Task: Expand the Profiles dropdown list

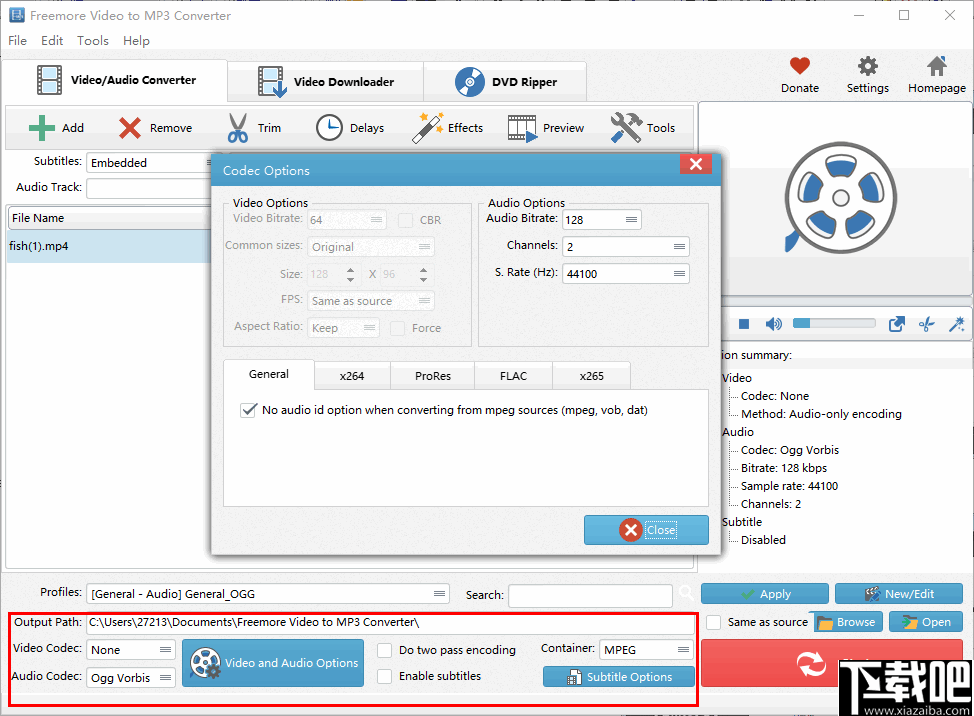Action: [438, 593]
